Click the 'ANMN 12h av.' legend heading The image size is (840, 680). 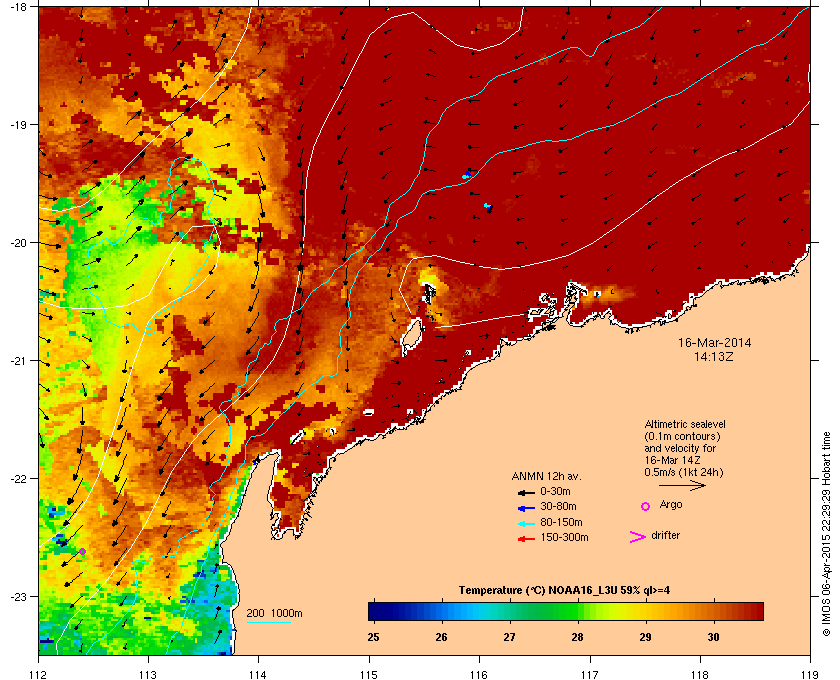(x=546, y=476)
